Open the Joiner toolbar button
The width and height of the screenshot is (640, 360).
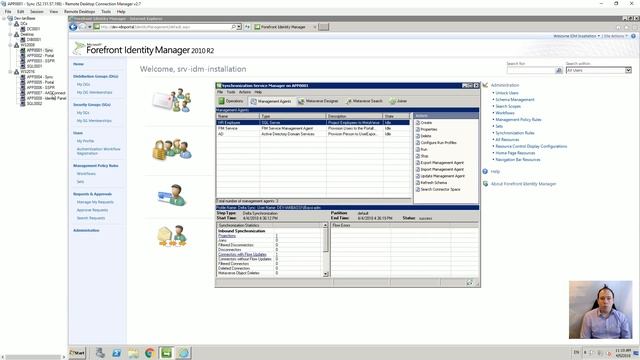[x=398, y=101]
